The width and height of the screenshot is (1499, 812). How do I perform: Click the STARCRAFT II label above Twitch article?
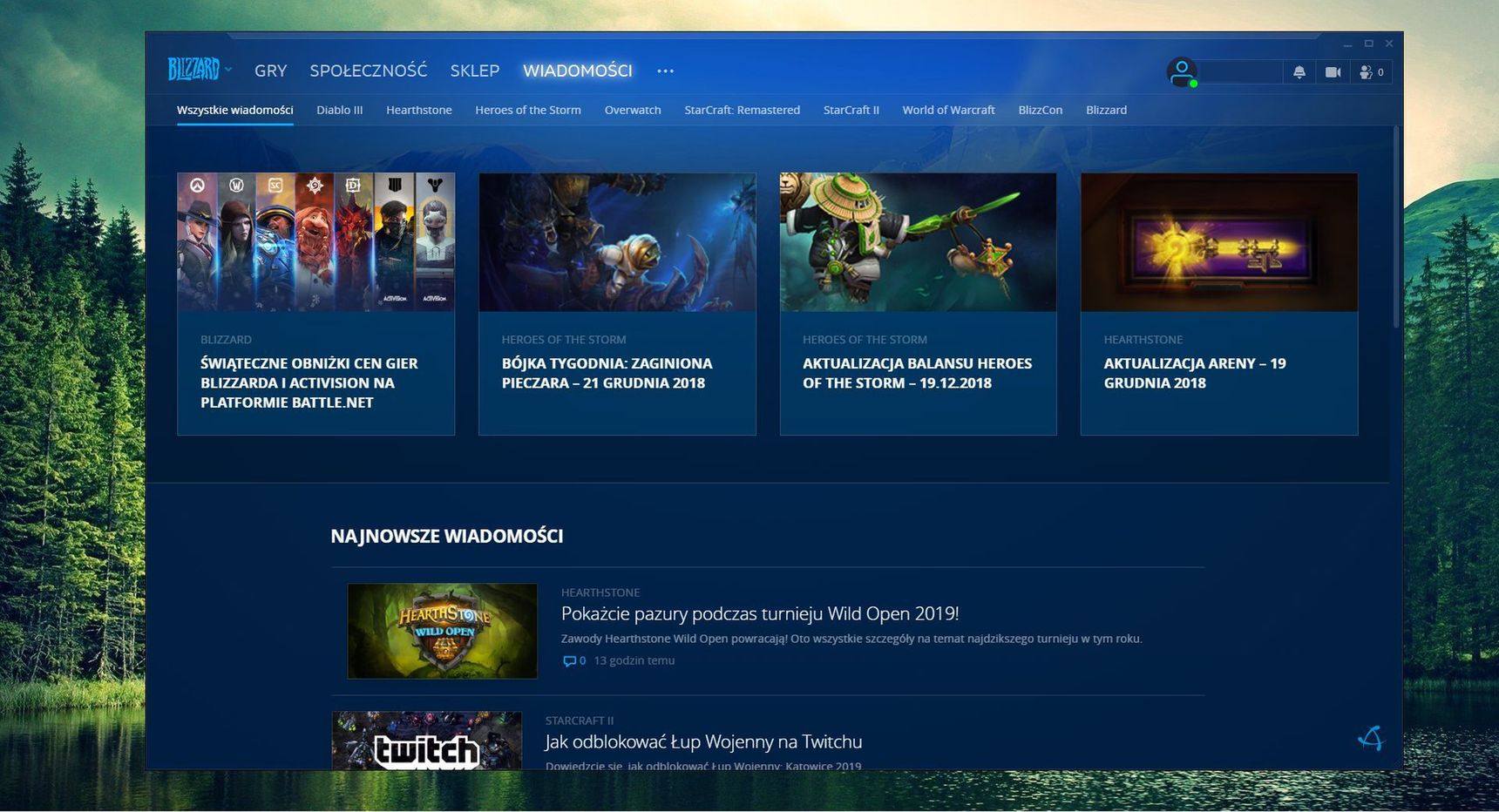coord(580,721)
